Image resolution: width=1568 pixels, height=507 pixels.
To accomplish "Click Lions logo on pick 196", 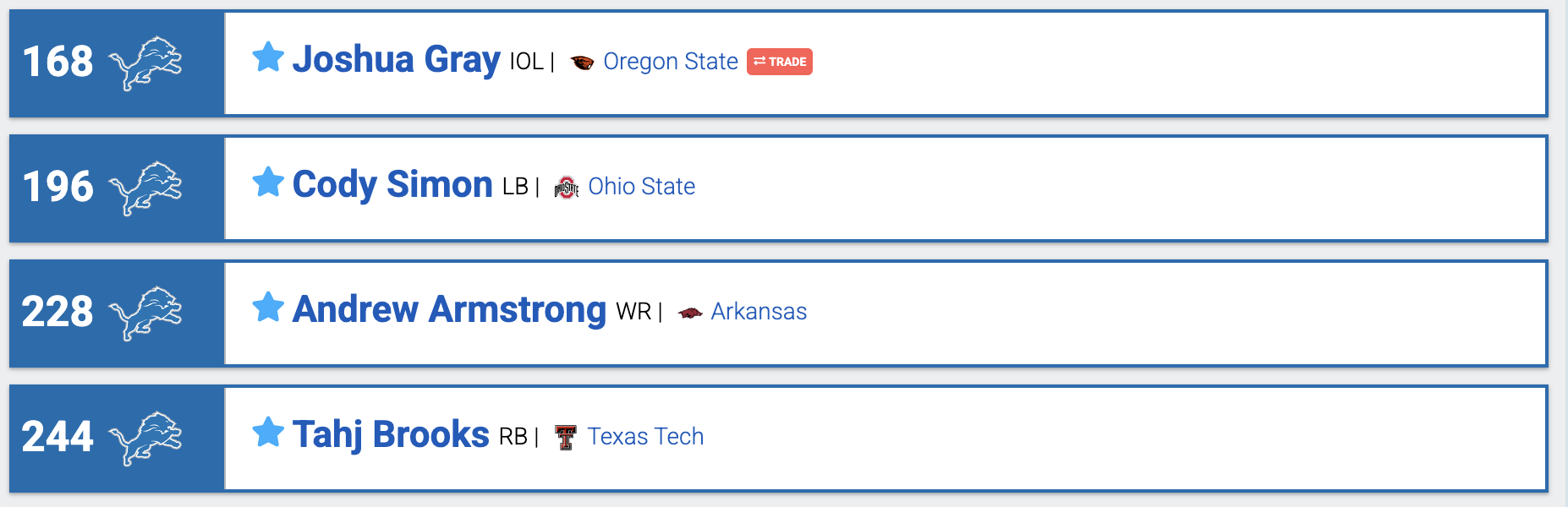I will click(146, 188).
